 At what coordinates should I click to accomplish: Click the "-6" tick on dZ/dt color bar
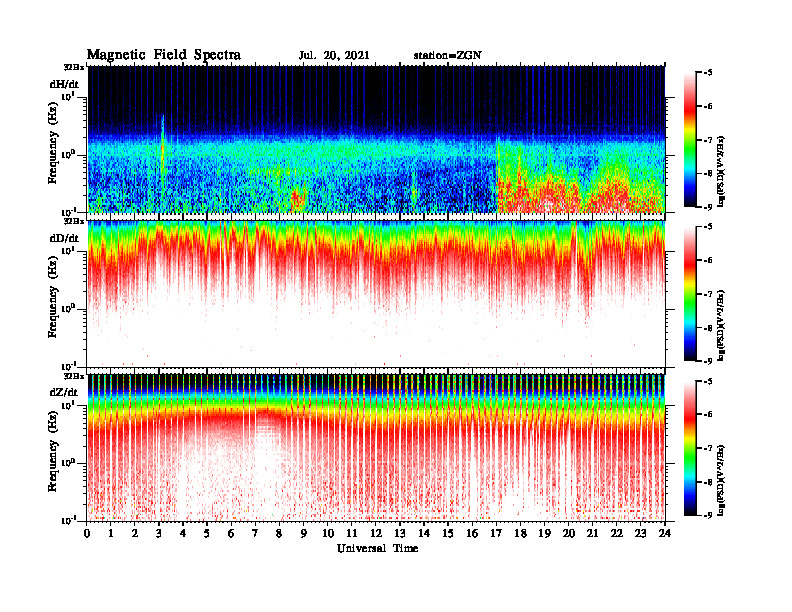[x=708, y=415]
